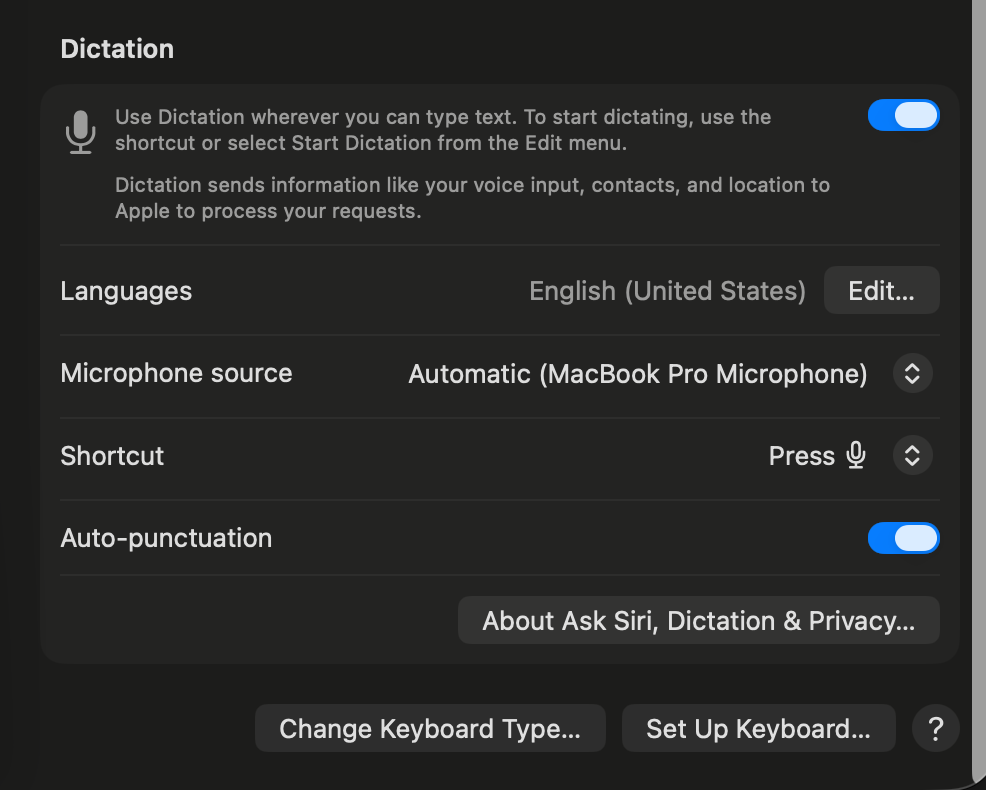Enable Dictation with the top toggle switch
This screenshot has height=790, width=986.
[903, 115]
